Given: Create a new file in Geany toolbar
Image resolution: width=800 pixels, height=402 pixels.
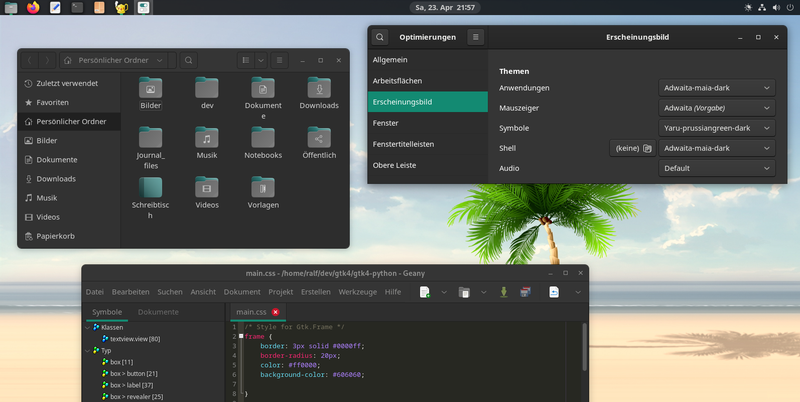Looking at the screenshot, I should [x=424, y=292].
